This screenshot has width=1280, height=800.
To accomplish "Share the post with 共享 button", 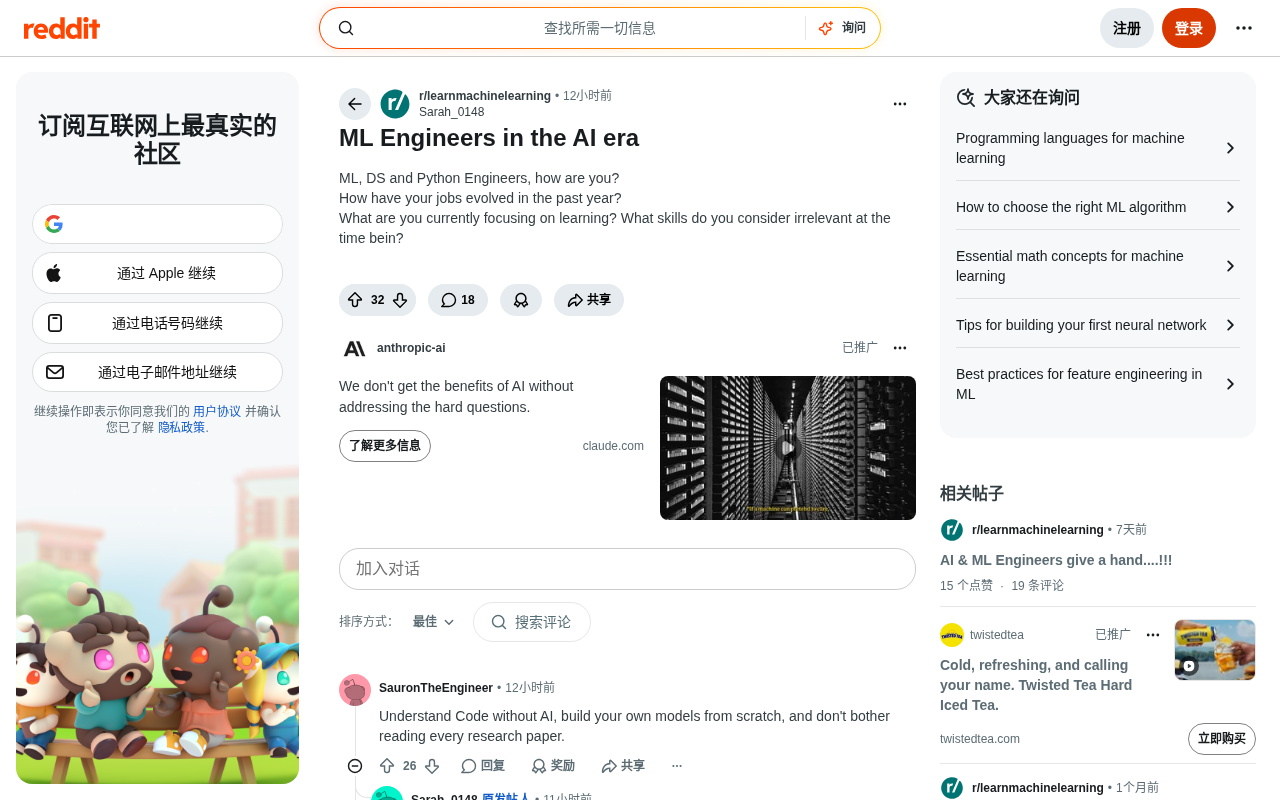I will [x=589, y=300].
